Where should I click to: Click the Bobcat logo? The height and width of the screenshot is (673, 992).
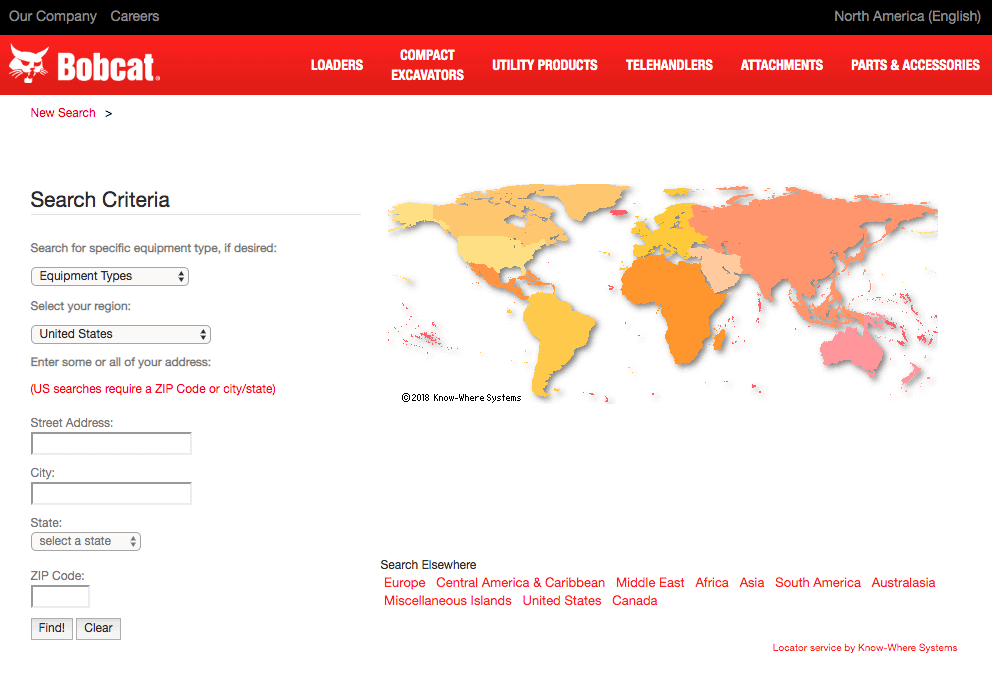click(x=84, y=65)
